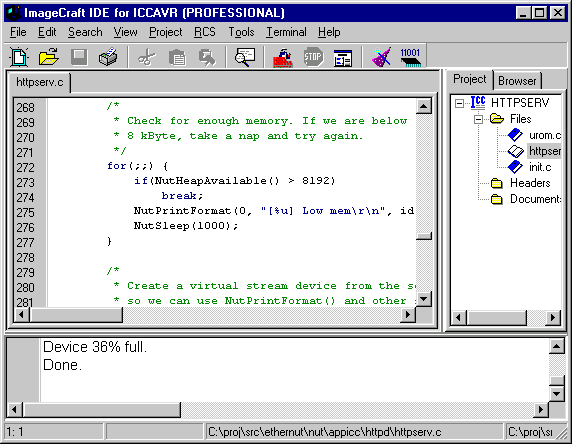Click the Open folder toolbar icon

click(x=49, y=57)
